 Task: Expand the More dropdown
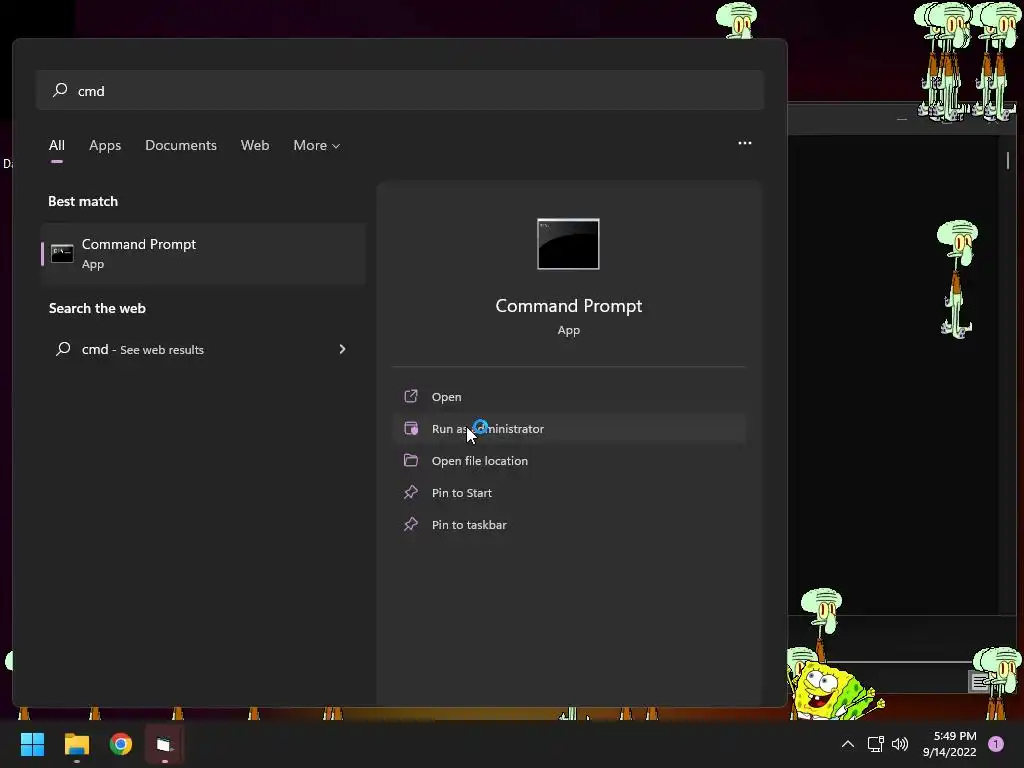coord(317,146)
